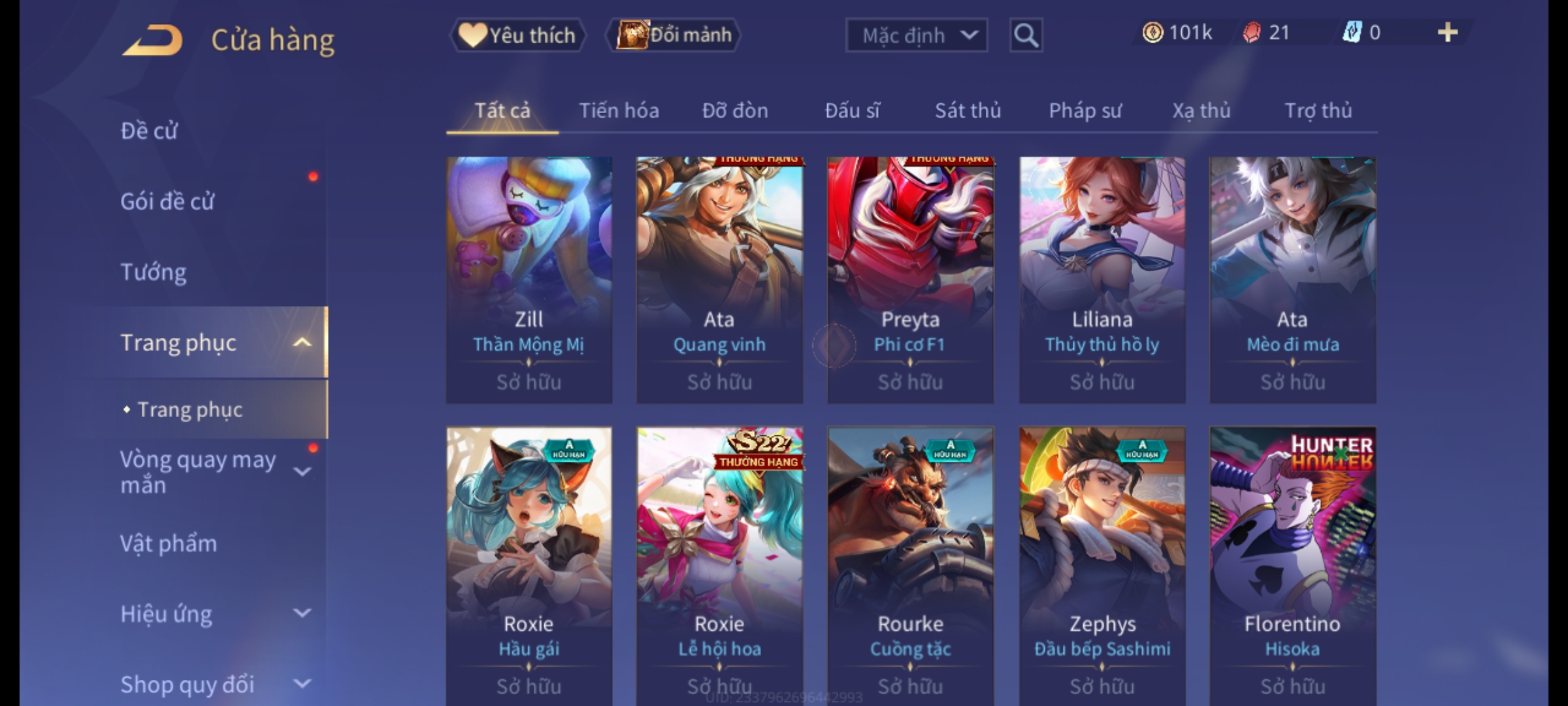Image resolution: width=1568 pixels, height=706 pixels.
Task: Expand the Hiệu ứng sidebar section
Action: [302, 613]
